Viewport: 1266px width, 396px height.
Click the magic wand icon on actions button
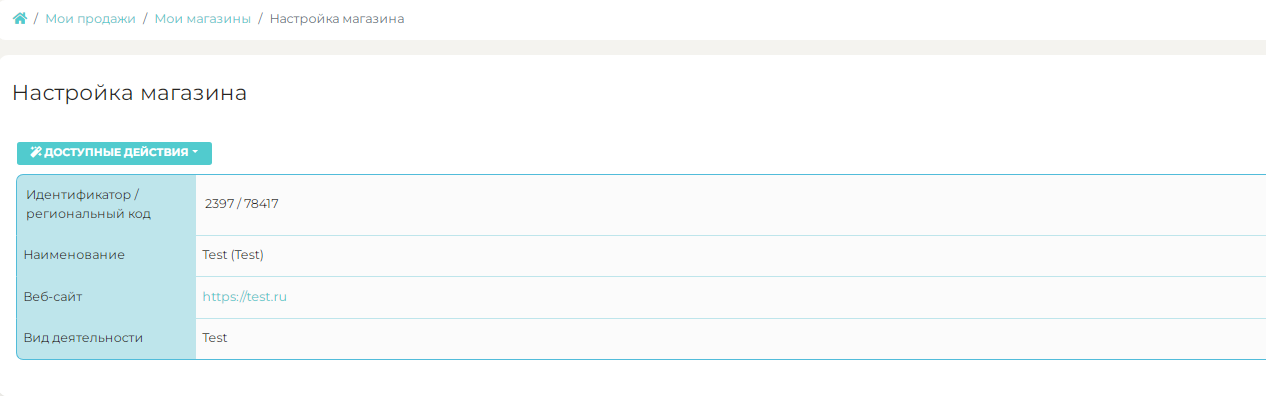35,153
